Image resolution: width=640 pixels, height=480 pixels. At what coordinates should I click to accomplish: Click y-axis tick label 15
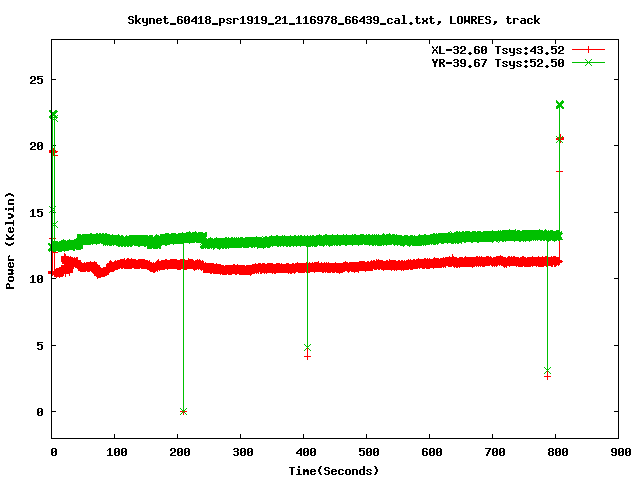36,213
